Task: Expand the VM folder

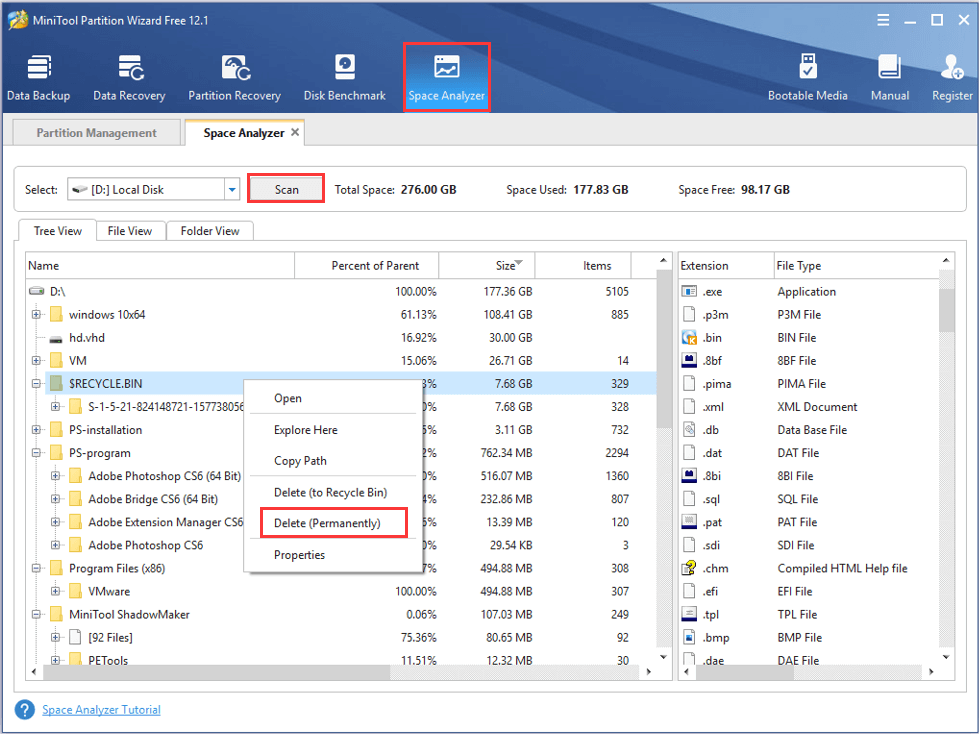Action: [x=36, y=361]
